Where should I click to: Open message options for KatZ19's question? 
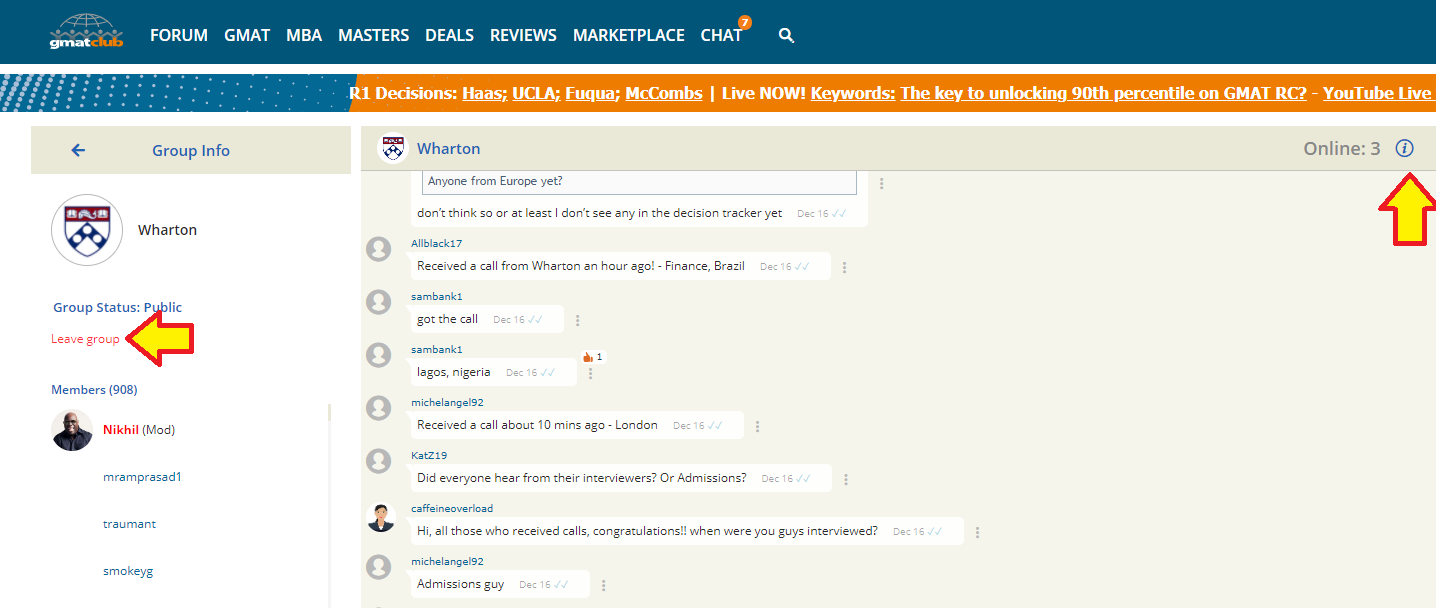(x=846, y=479)
